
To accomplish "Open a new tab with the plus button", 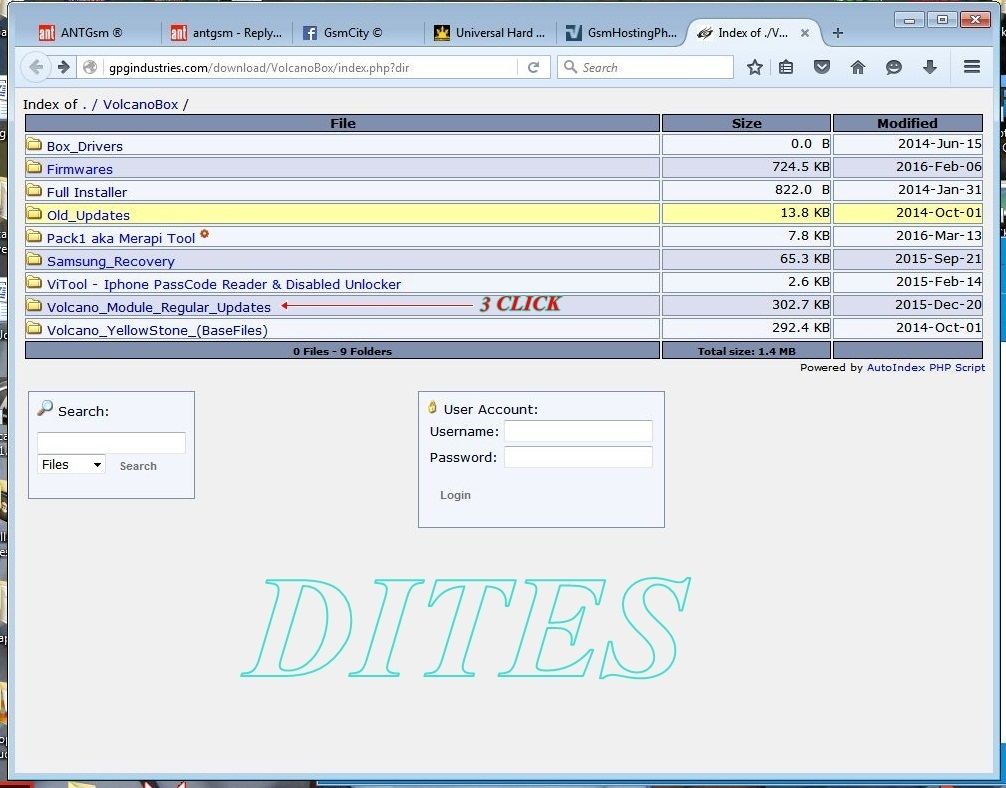I will (x=837, y=33).
